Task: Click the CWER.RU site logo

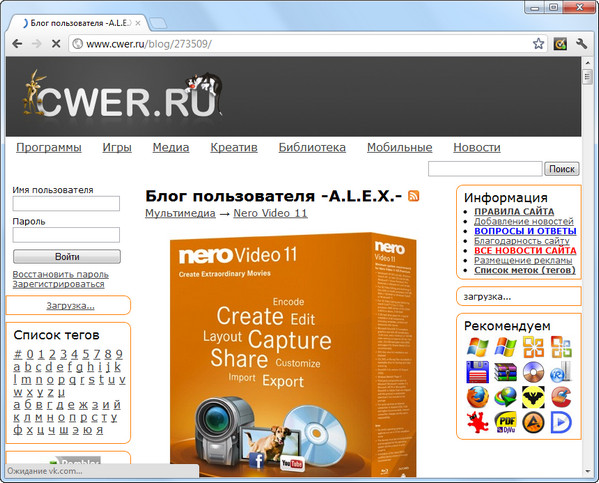Action: click(123, 95)
